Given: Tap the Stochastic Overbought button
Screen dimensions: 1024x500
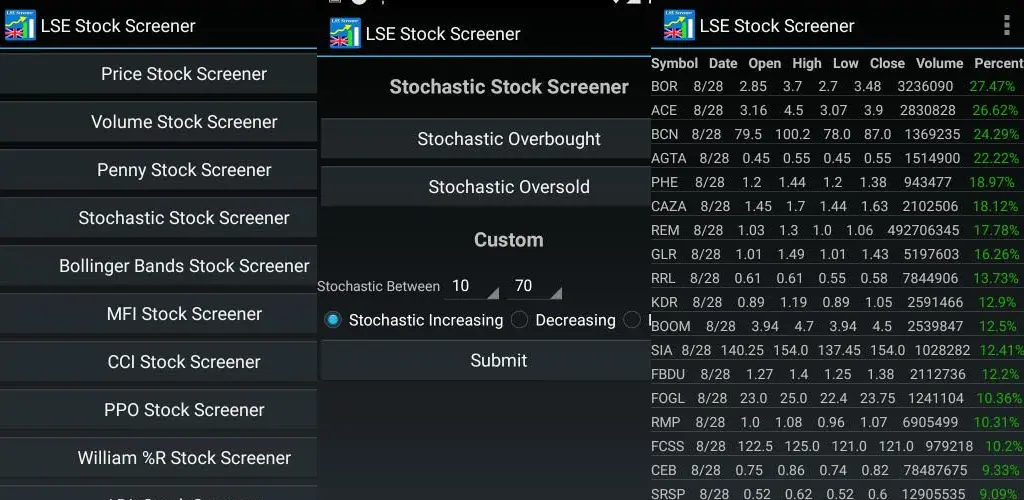Looking at the screenshot, I should pyautogui.click(x=486, y=139).
